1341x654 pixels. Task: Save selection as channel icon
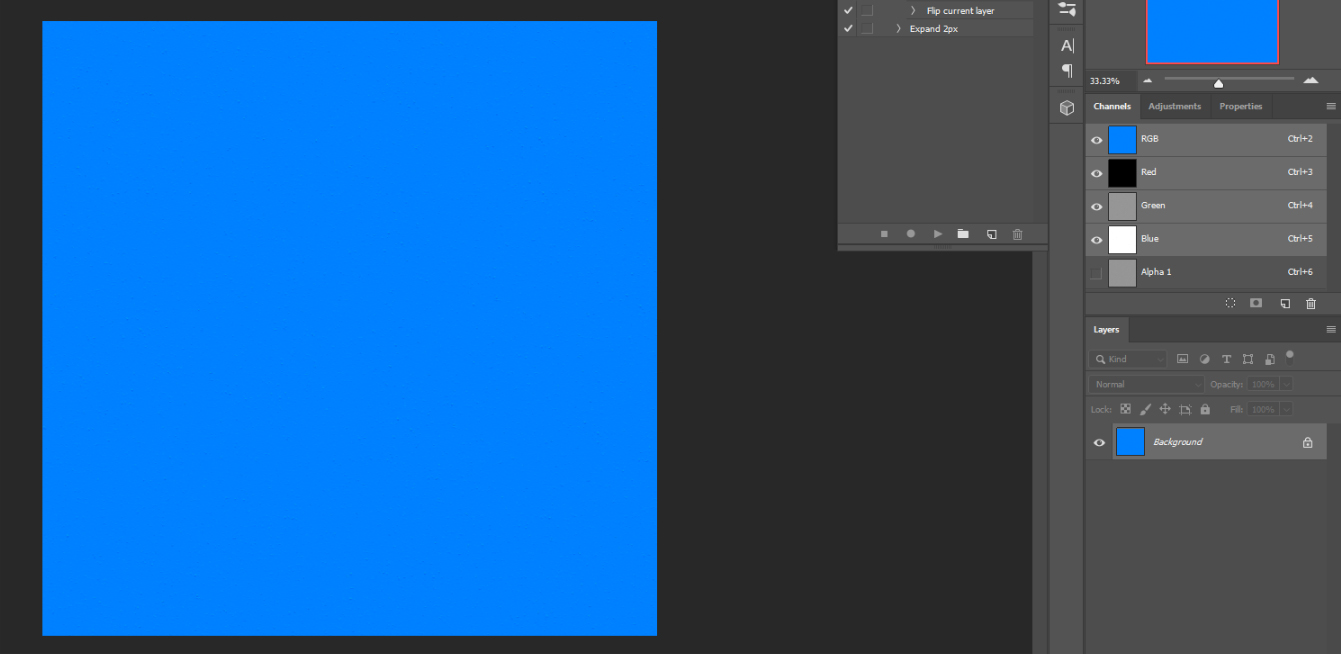pos(1256,303)
